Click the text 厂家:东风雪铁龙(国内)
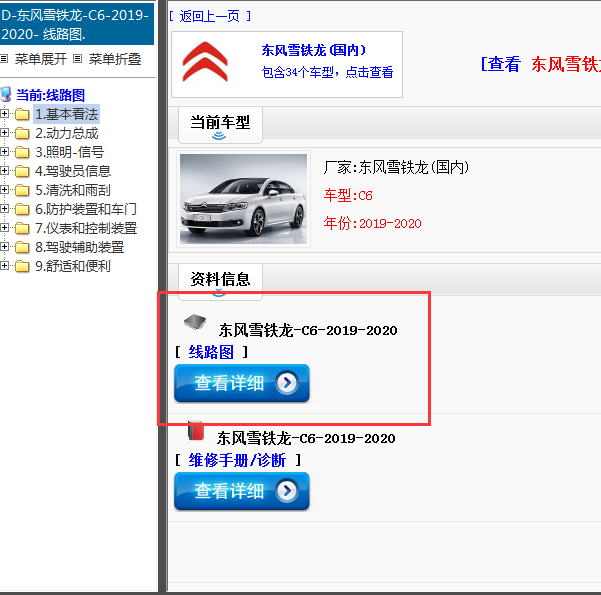This screenshot has height=595, width=601. click(x=396, y=168)
